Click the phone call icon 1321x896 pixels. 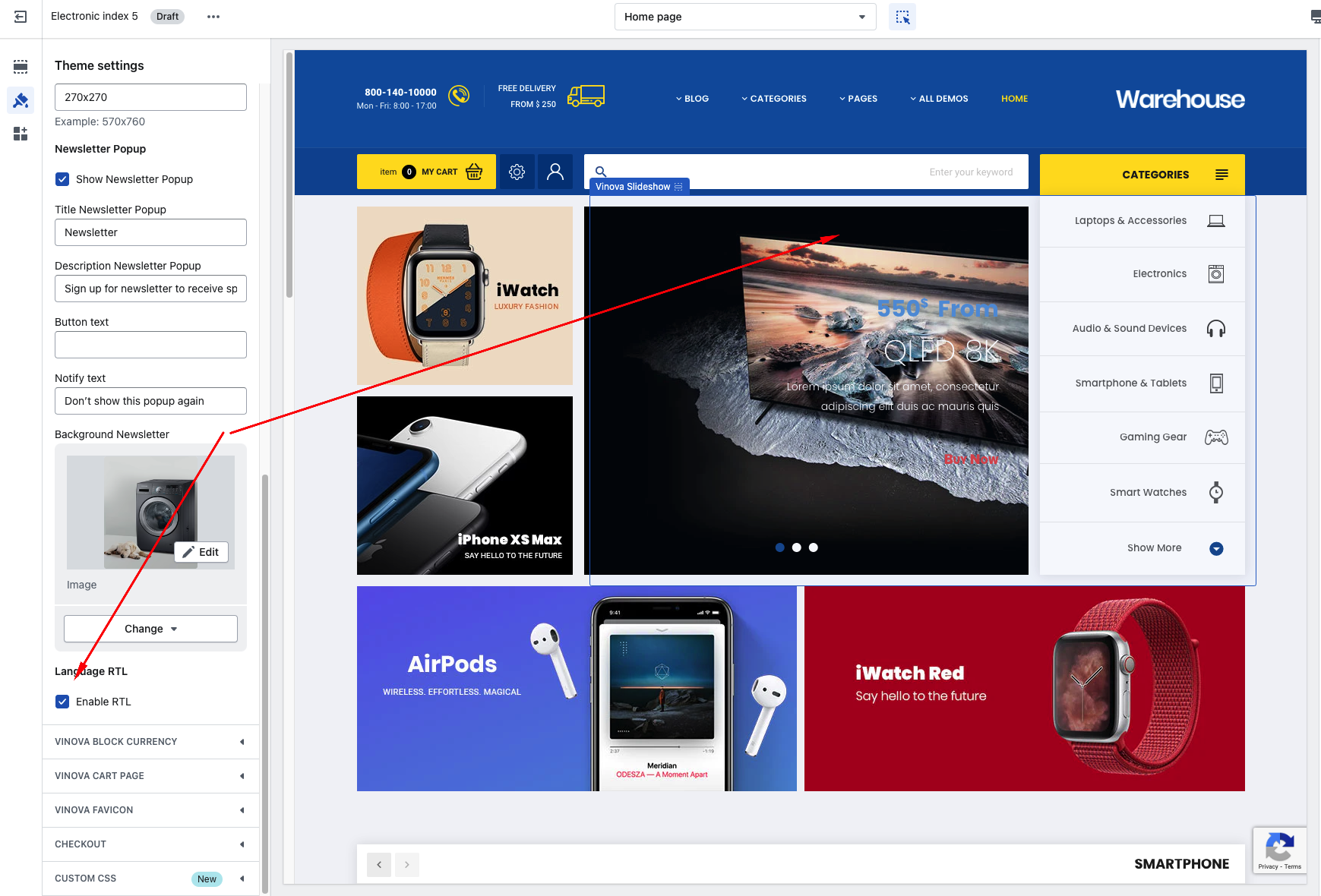click(x=459, y=96)
